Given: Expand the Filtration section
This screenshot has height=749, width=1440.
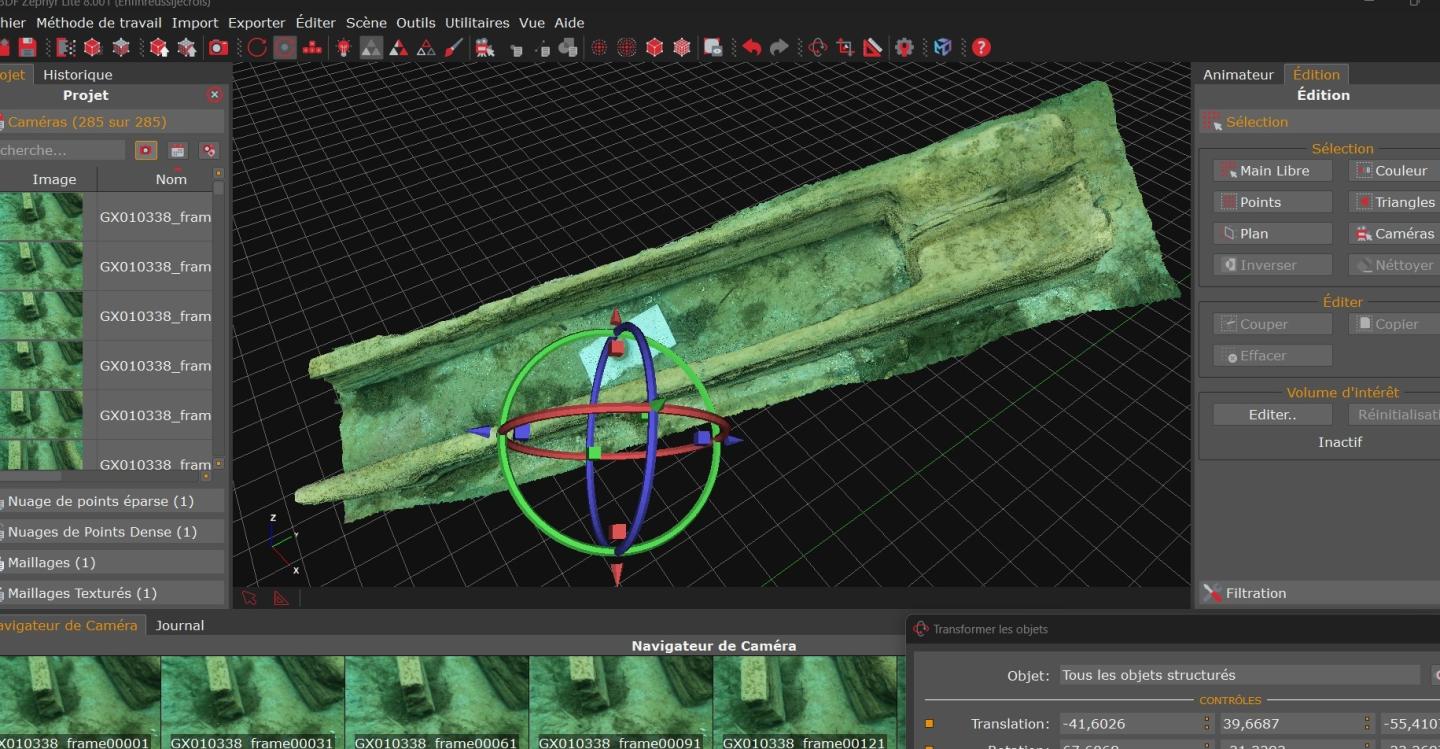Looking at the screenshot, I should click(x=1319, y=594).
